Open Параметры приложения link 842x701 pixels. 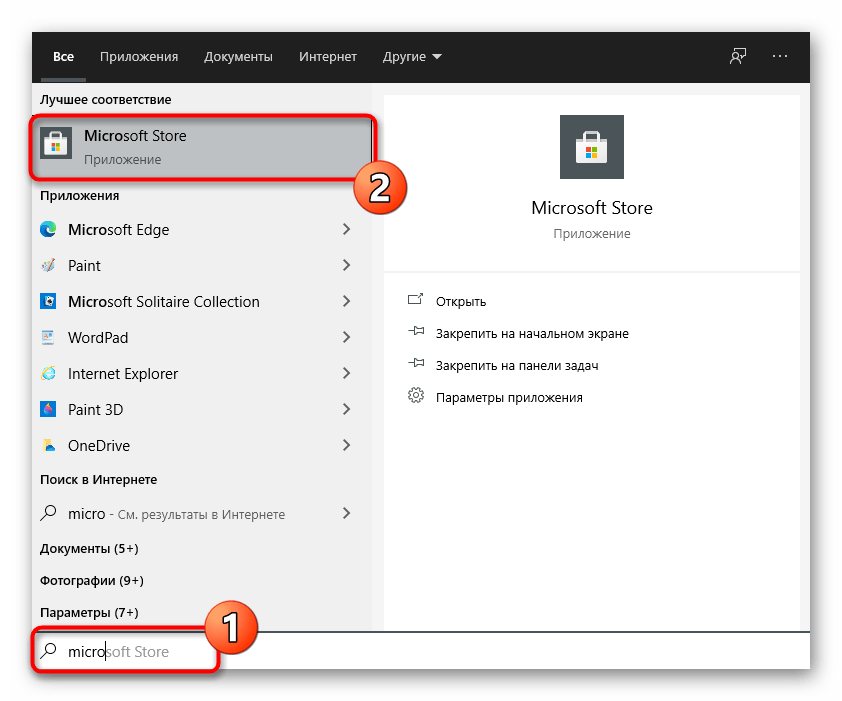508,397
